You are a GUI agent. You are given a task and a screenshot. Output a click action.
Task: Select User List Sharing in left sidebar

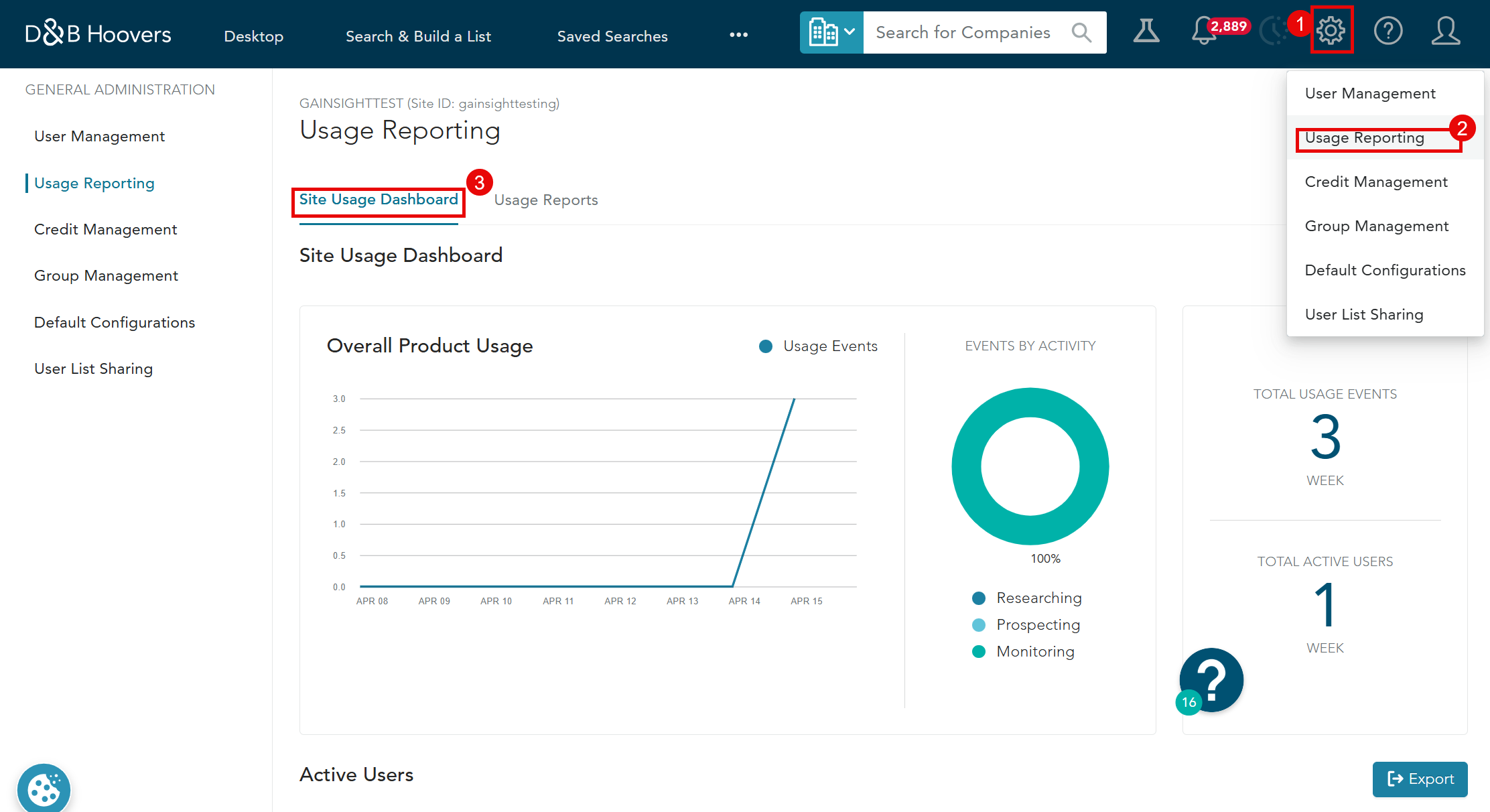[x=93, y=368]
